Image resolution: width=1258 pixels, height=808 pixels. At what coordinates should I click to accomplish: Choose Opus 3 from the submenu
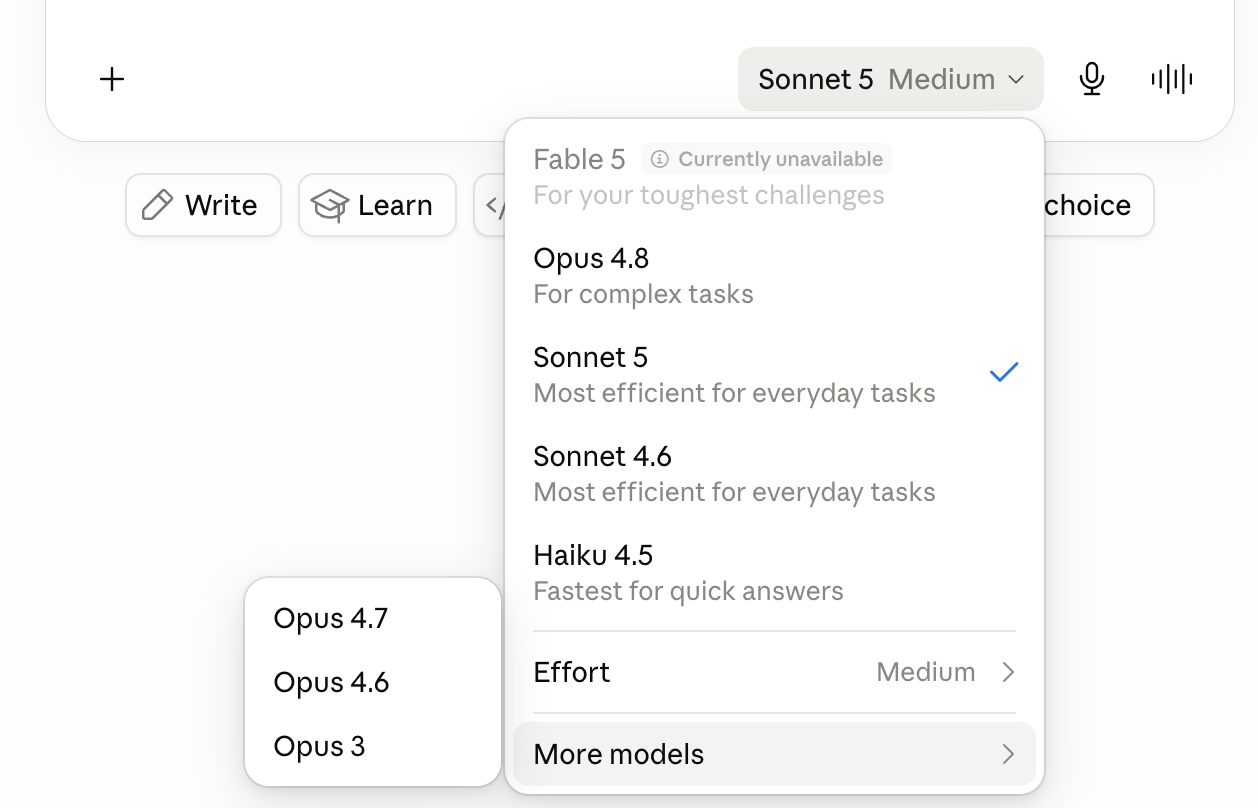tap(373, 746)
